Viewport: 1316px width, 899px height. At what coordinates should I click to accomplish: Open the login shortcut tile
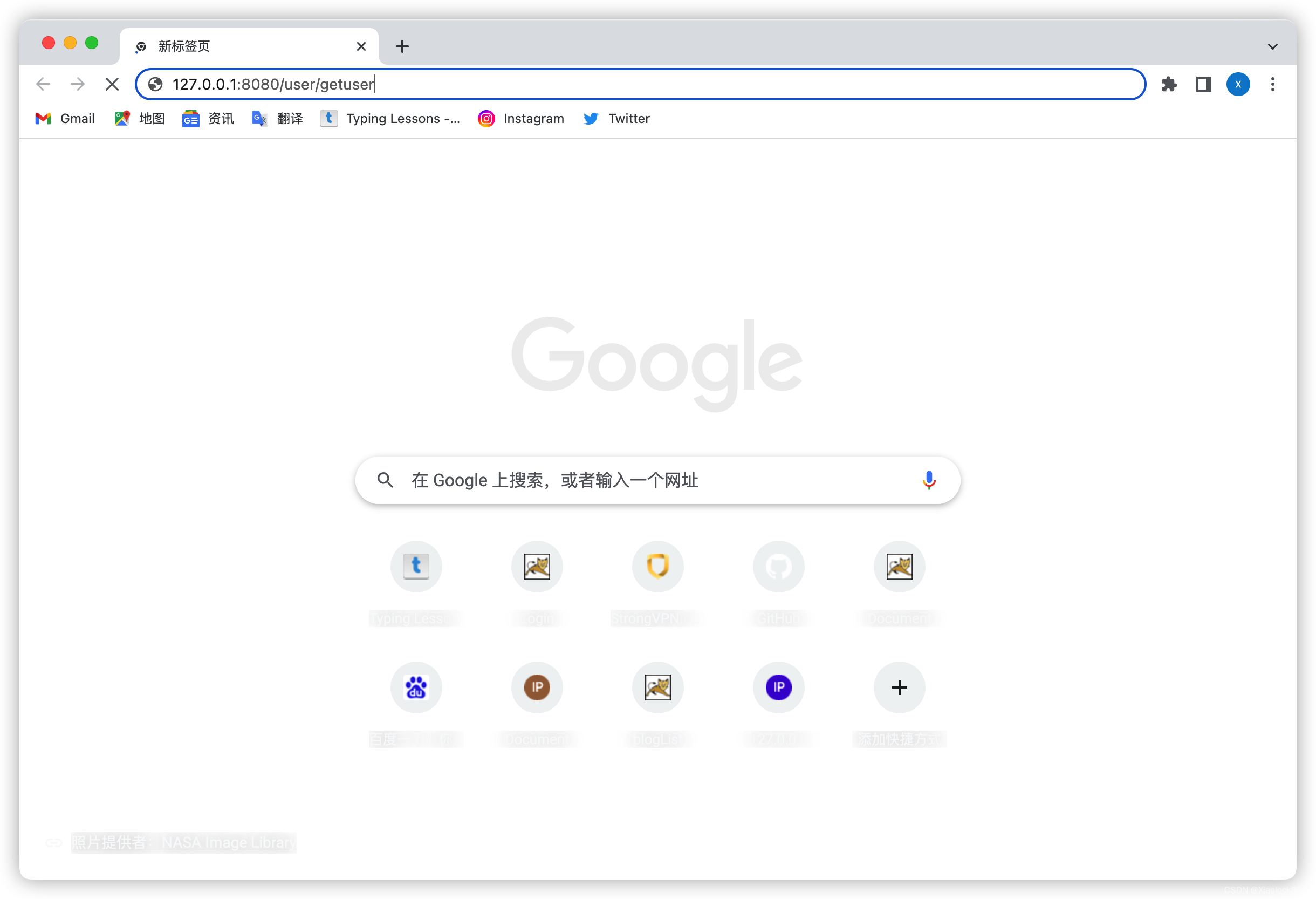[537, 583]
